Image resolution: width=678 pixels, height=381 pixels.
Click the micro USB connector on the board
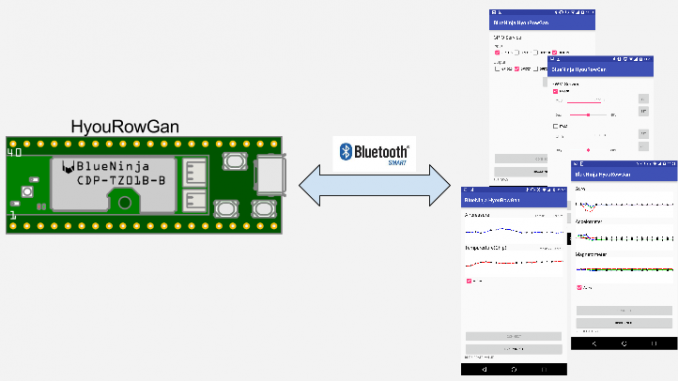pos(270,175)
